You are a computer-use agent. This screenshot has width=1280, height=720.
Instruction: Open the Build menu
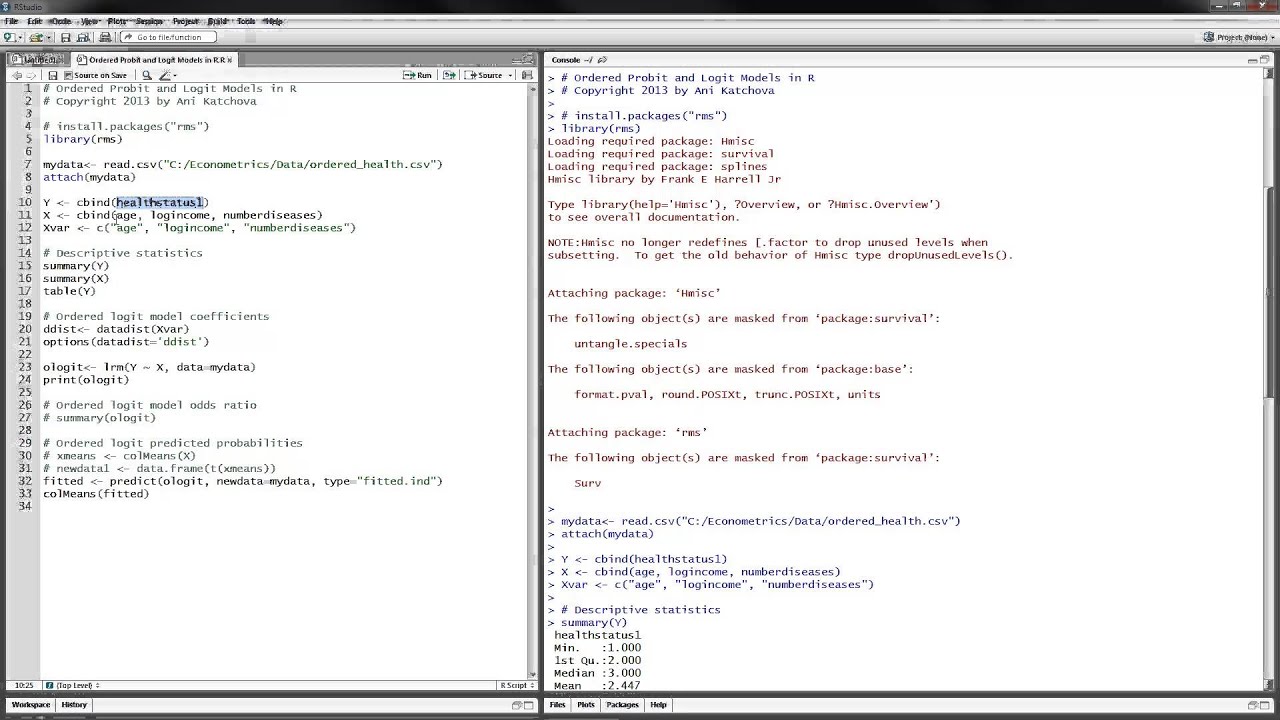click(x=217, y=21)
